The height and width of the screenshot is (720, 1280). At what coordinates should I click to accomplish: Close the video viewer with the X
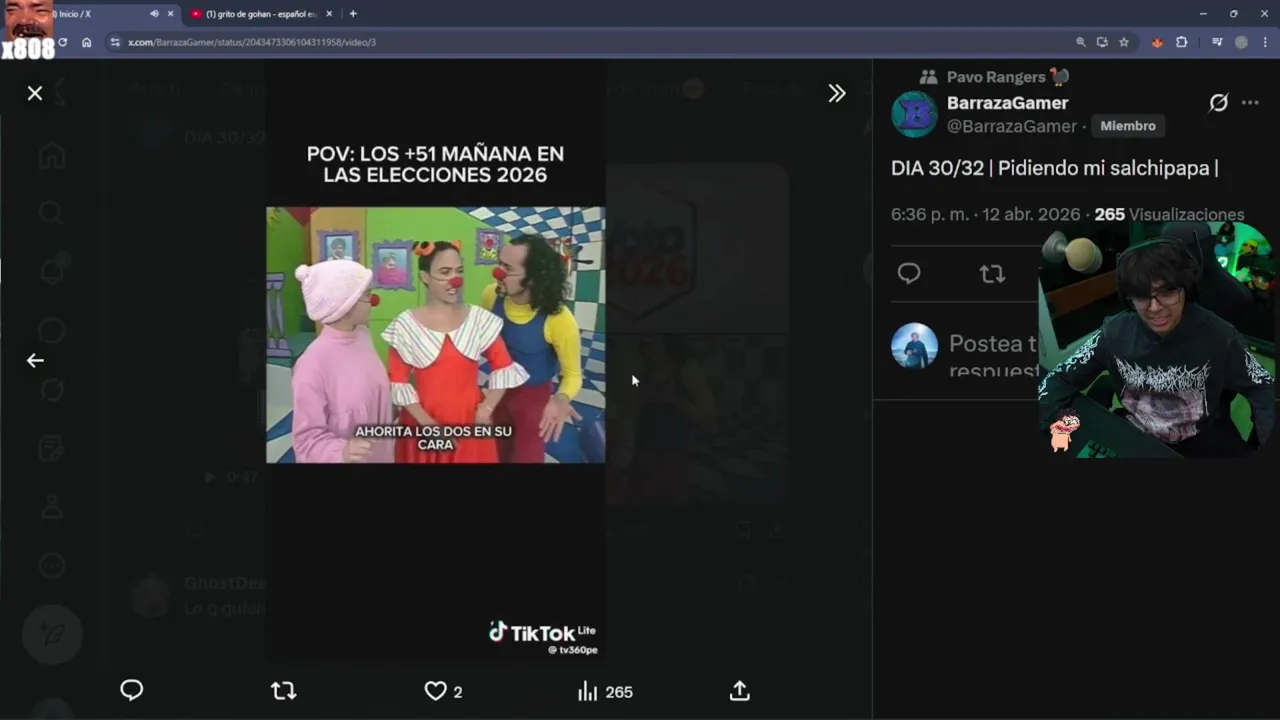pyautogui.click(x=35, y=93)
